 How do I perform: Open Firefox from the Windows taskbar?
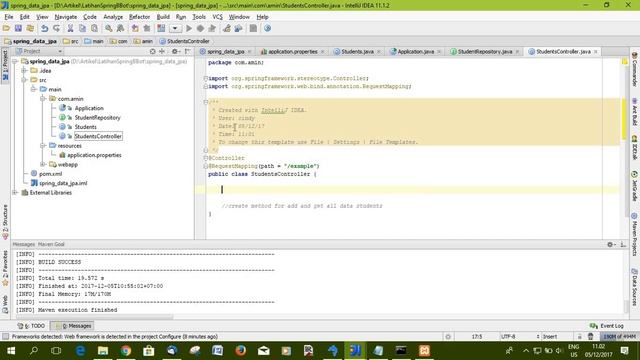[240, 351]
